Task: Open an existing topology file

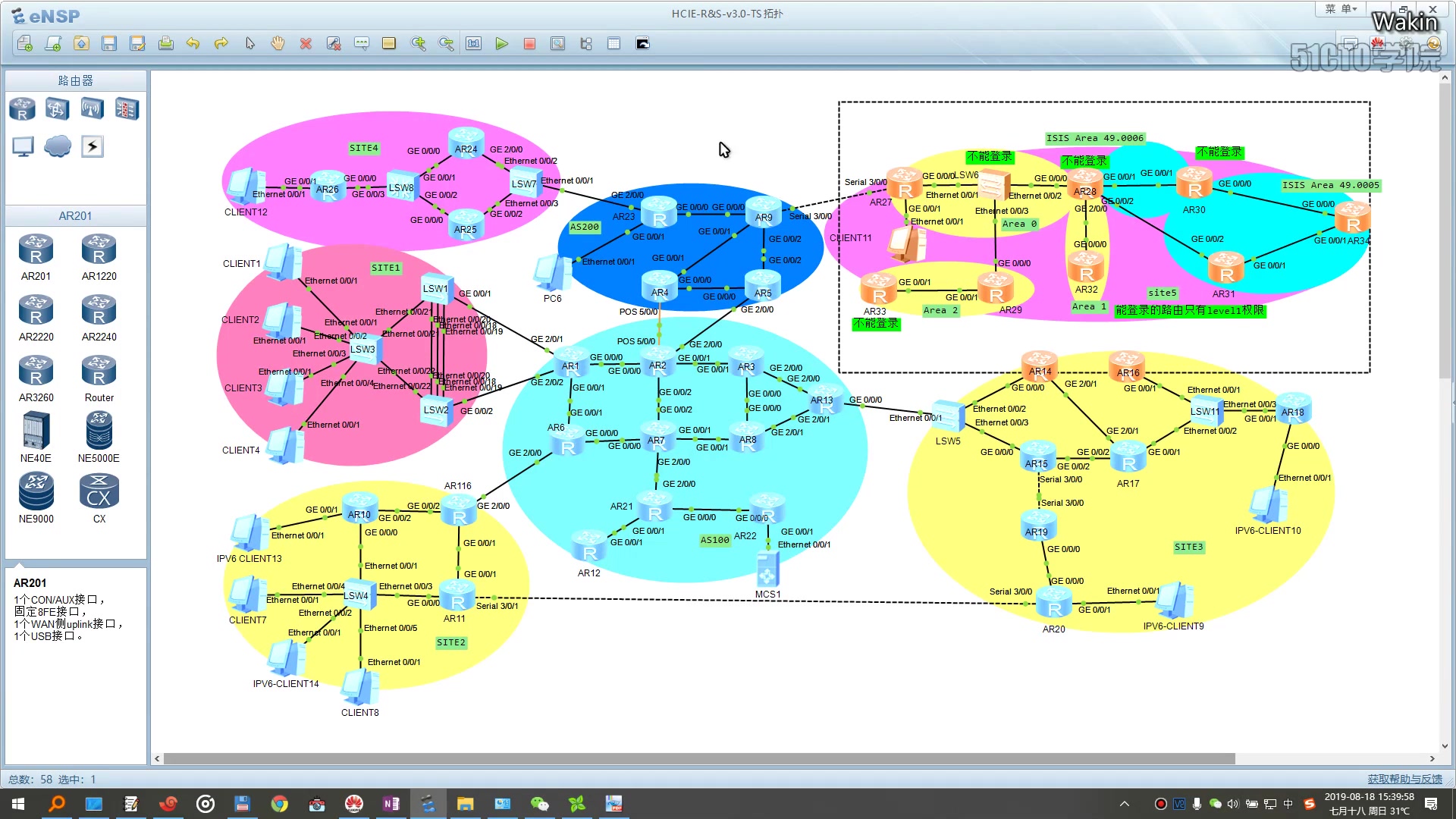Action: tap(81, 44)
